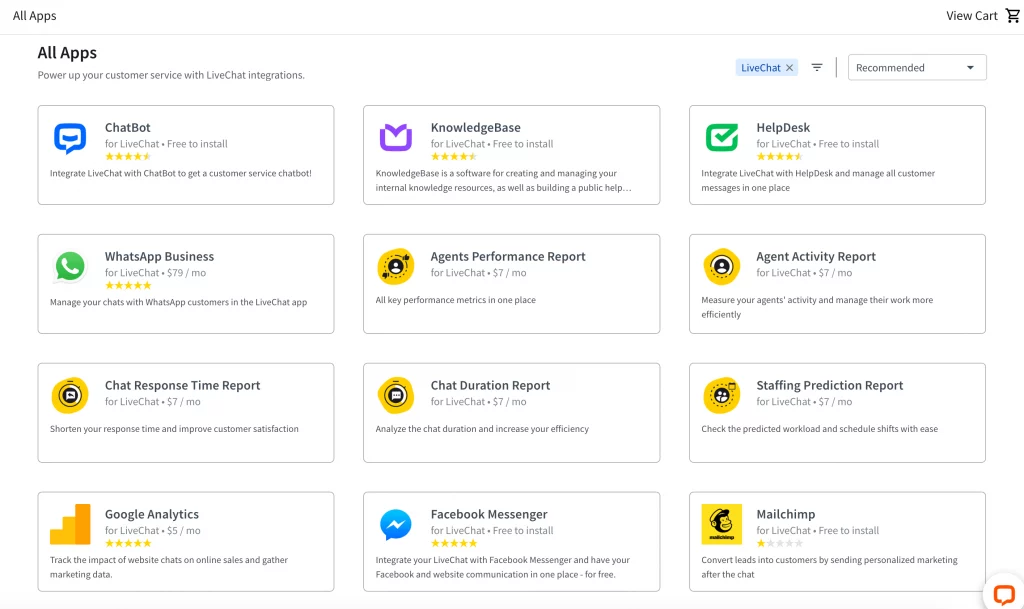This screenshot has width=1024, height=609.
Task: Click 'Measure your agents' activity' description
Action: (x=817, y=307)
